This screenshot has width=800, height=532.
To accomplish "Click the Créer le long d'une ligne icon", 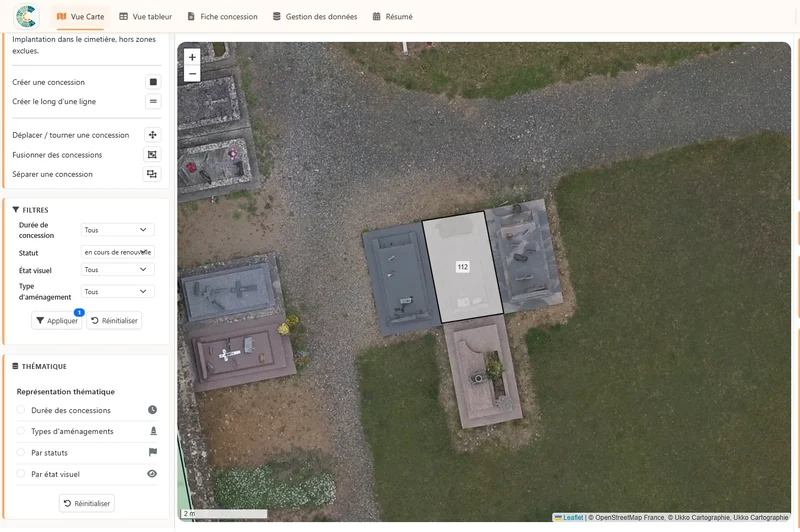I will (x=153, y=101).
